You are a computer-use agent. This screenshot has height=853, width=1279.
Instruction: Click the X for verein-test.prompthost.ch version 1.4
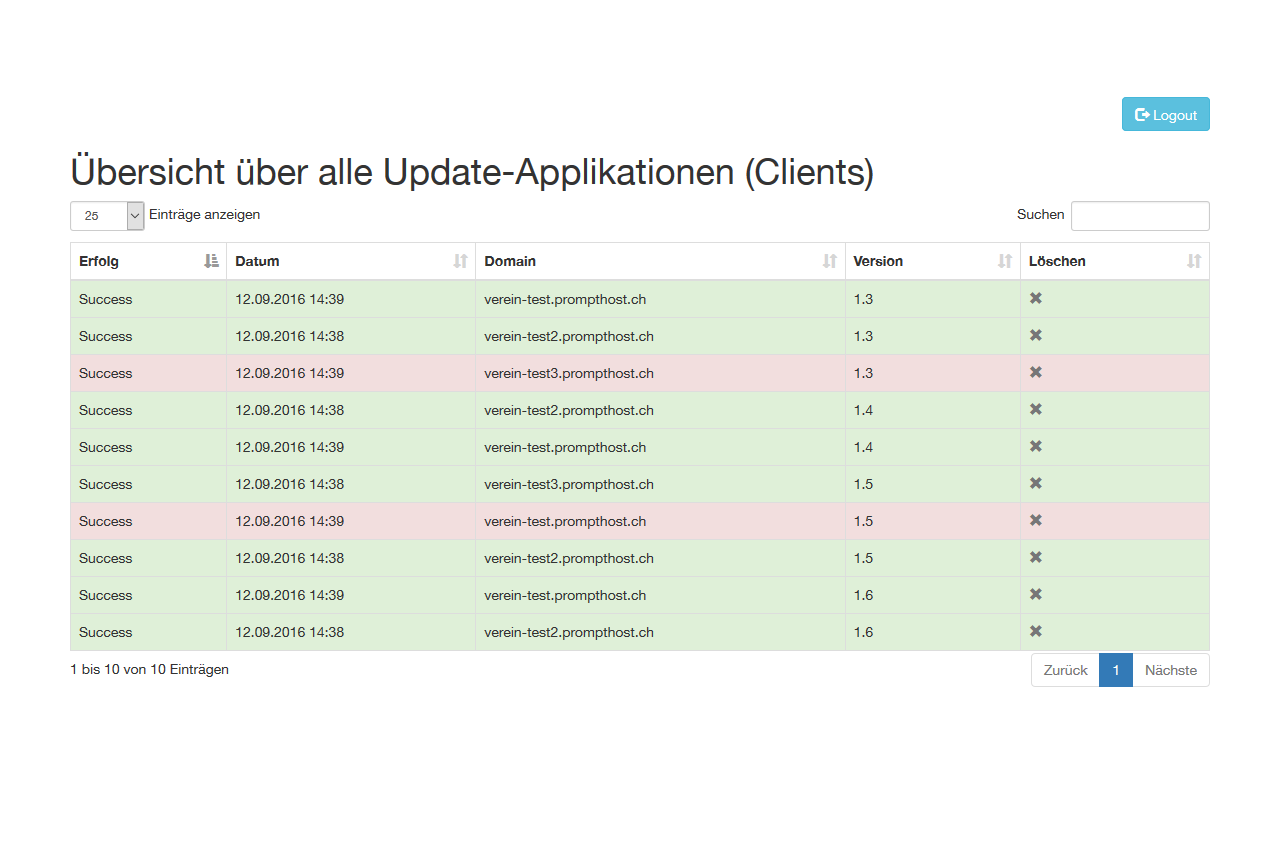1036,446
